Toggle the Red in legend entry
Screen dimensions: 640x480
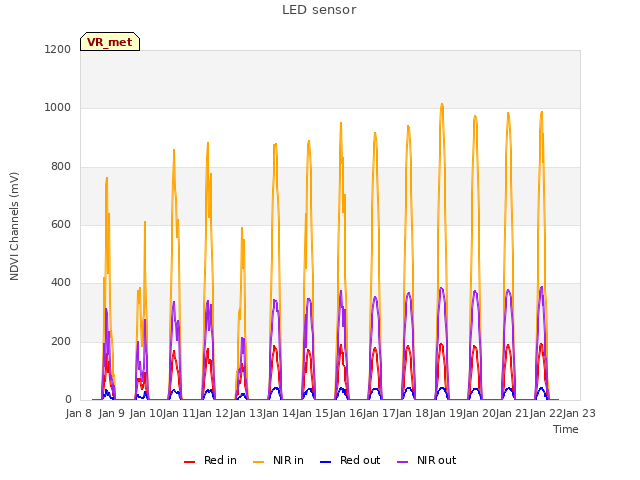click(x=211, y=460)
